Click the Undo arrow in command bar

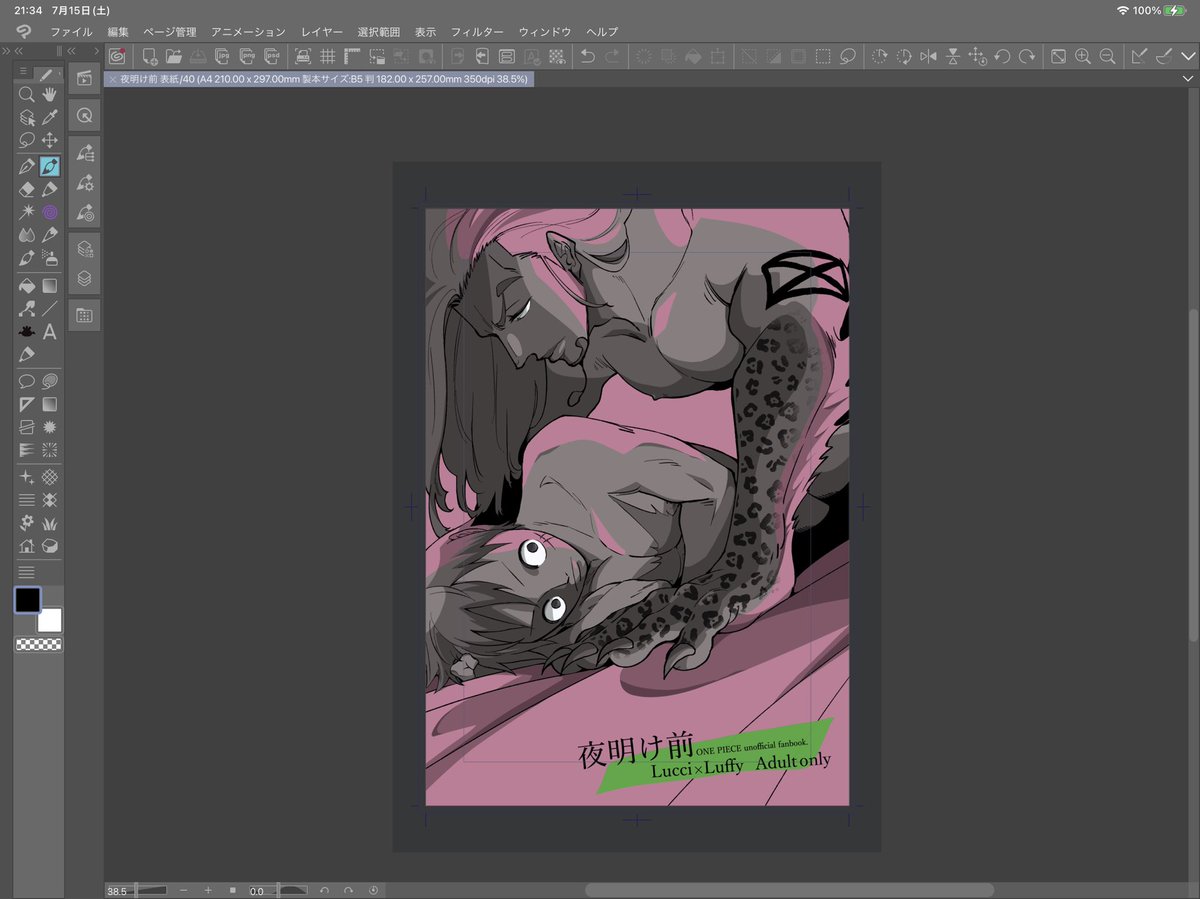pos(588,57)
